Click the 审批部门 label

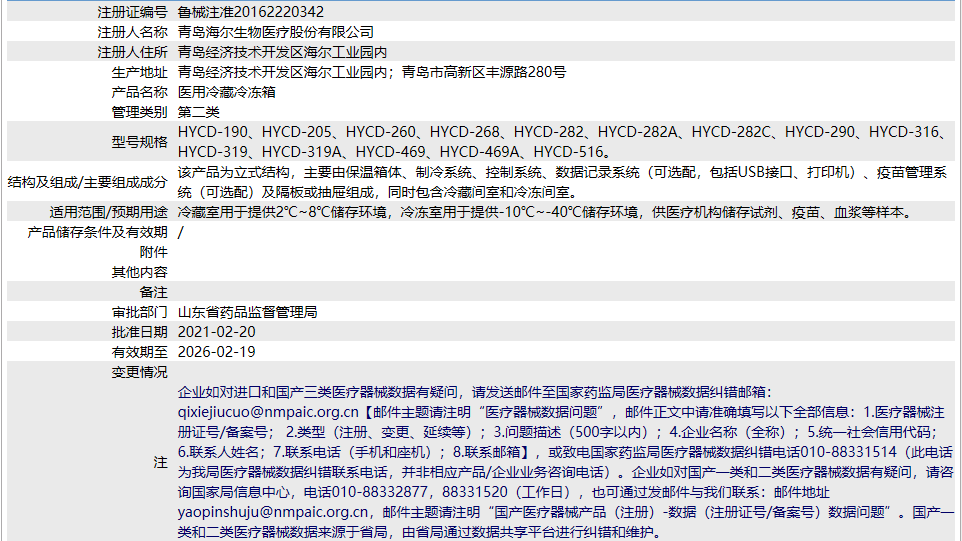tap(139, 312)
